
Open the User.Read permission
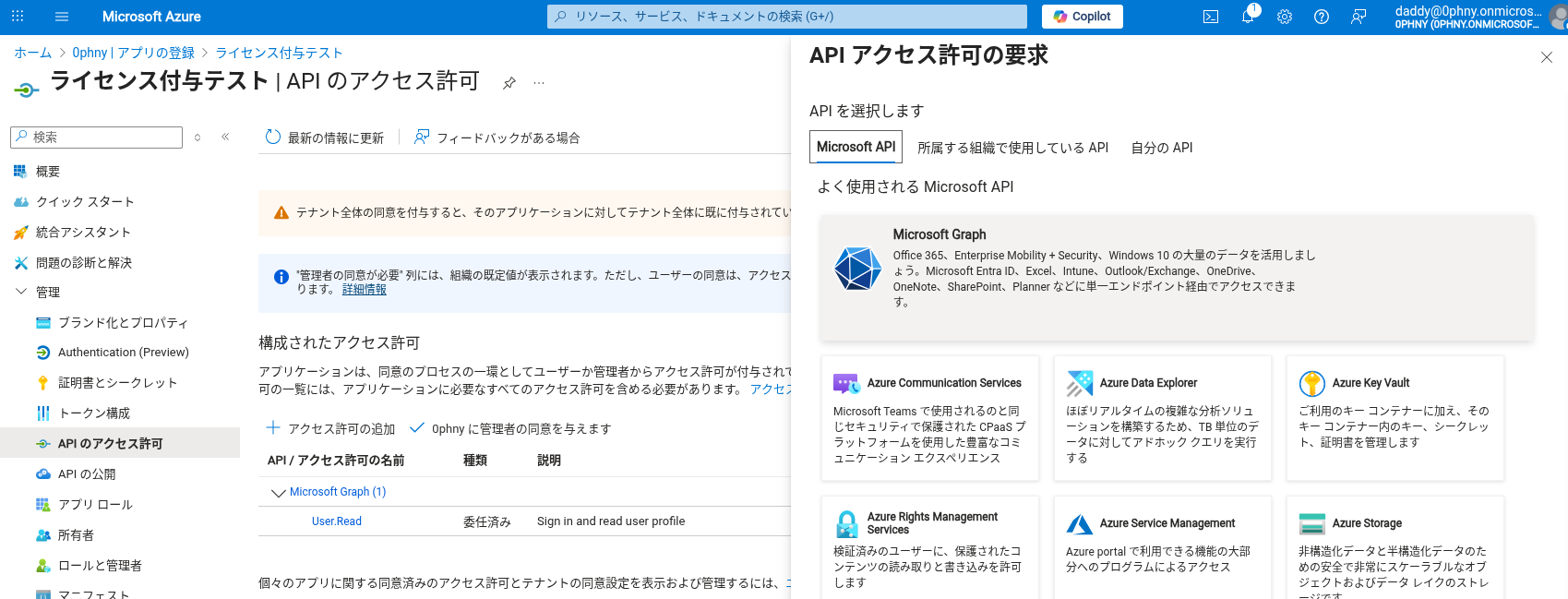[337, 521]
